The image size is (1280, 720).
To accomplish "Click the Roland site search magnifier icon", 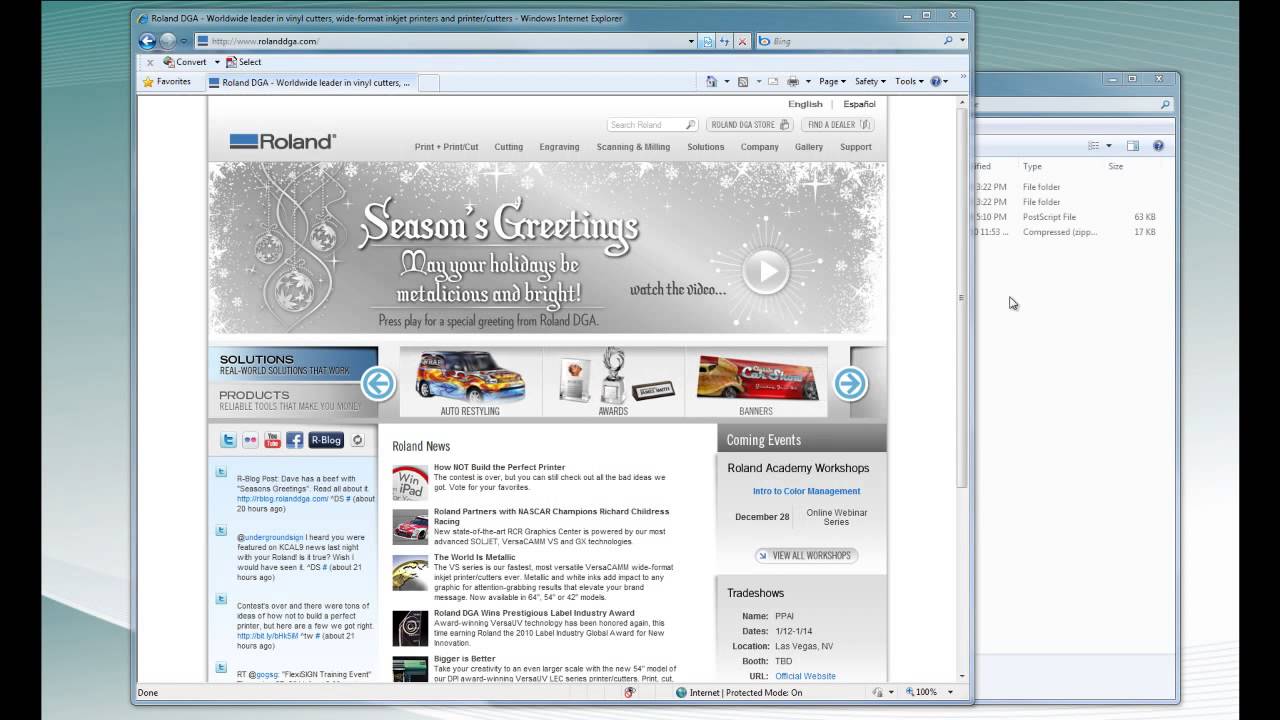I will pyautogui.click(x=690, y=125).
